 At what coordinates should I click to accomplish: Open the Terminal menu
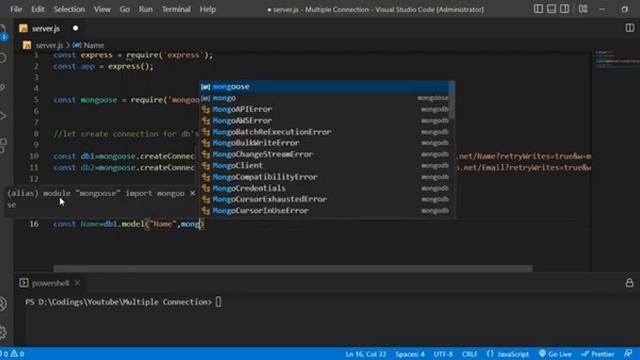coord(176,9)
